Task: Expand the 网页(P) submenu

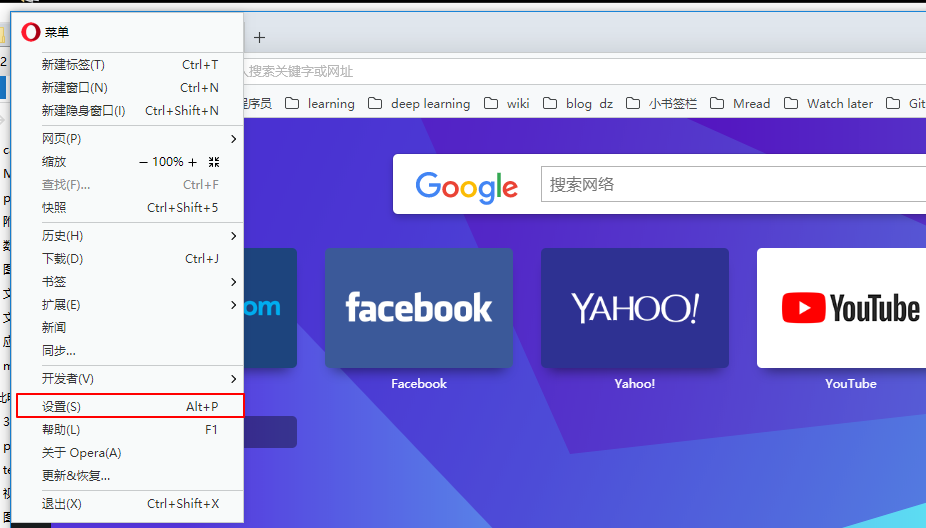Action: [x=130, y=139]
